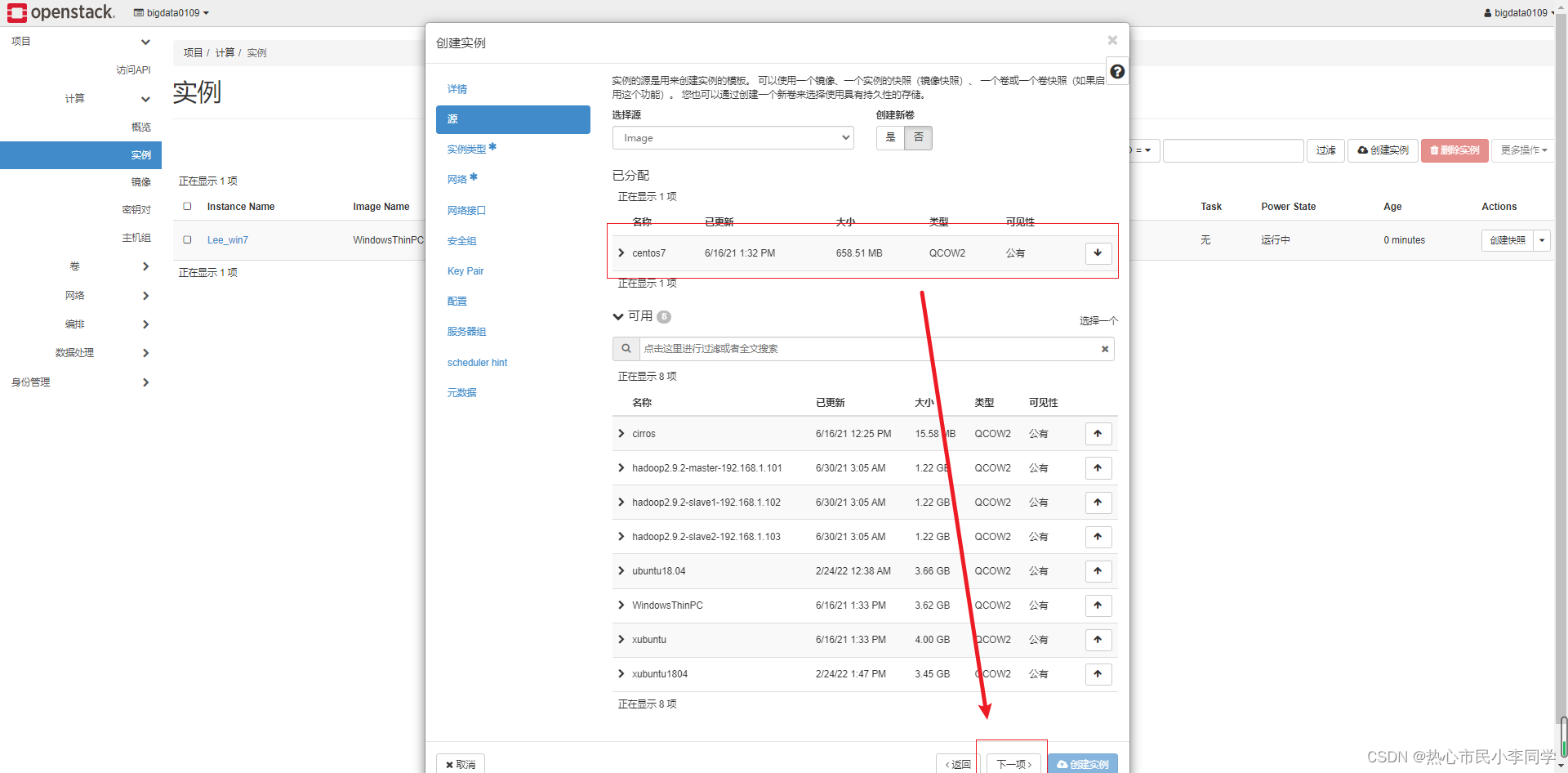Allocate xubuntu1804 image with up arrow

click(1098, 674)
